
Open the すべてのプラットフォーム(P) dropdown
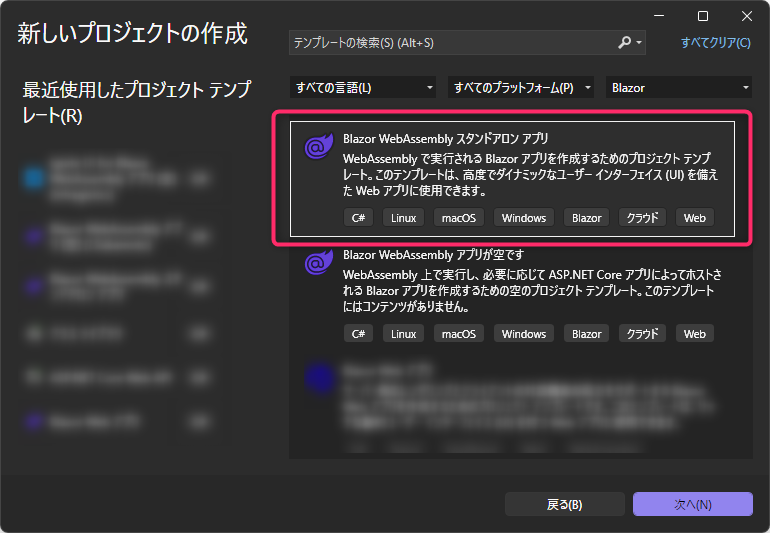[521, 87]
